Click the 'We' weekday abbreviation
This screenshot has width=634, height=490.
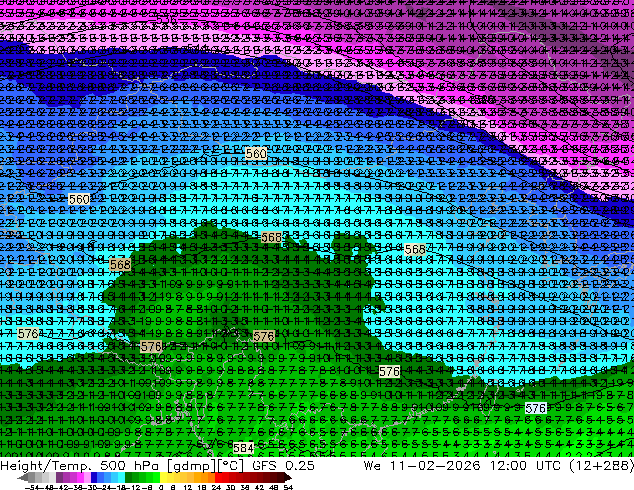point(372,466)
